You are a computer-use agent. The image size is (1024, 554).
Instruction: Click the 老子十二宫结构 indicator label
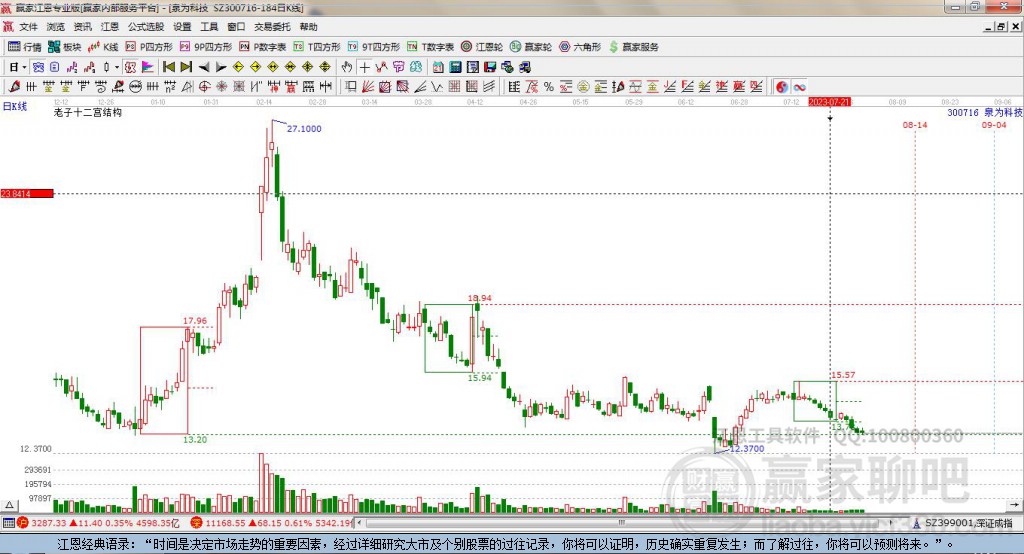(x=88, y=112)
